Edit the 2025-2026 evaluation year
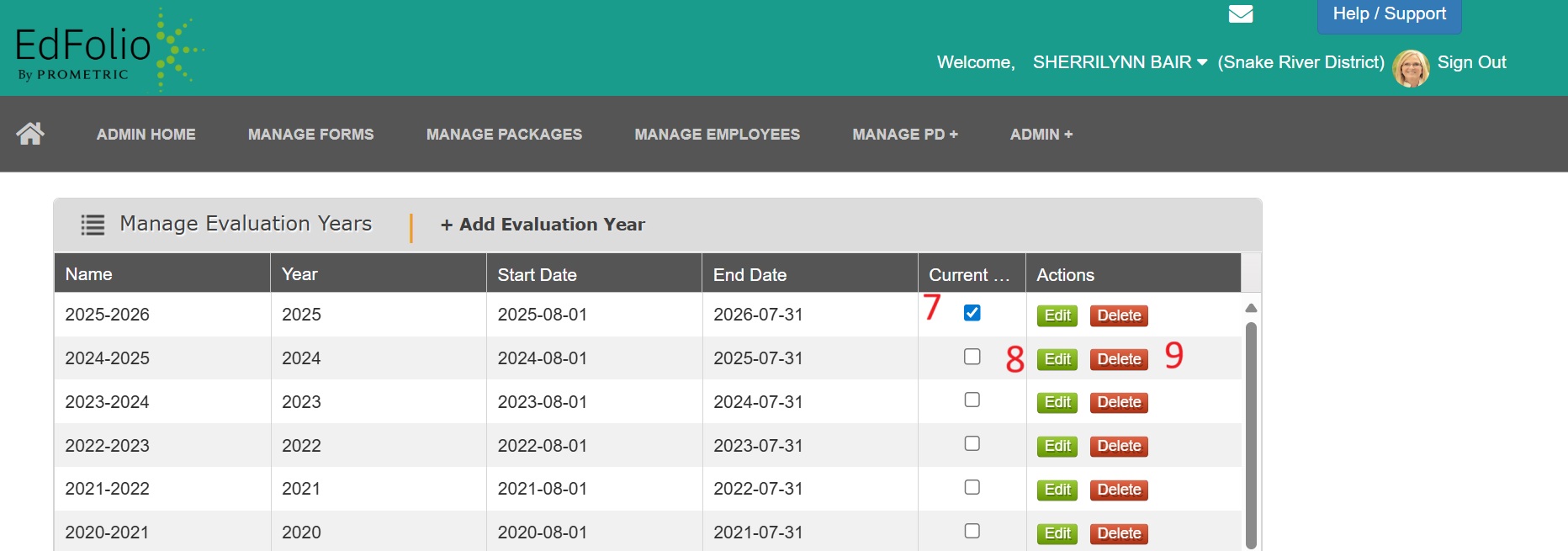This screenshot has width=1568, height=551. [1057, 315]
